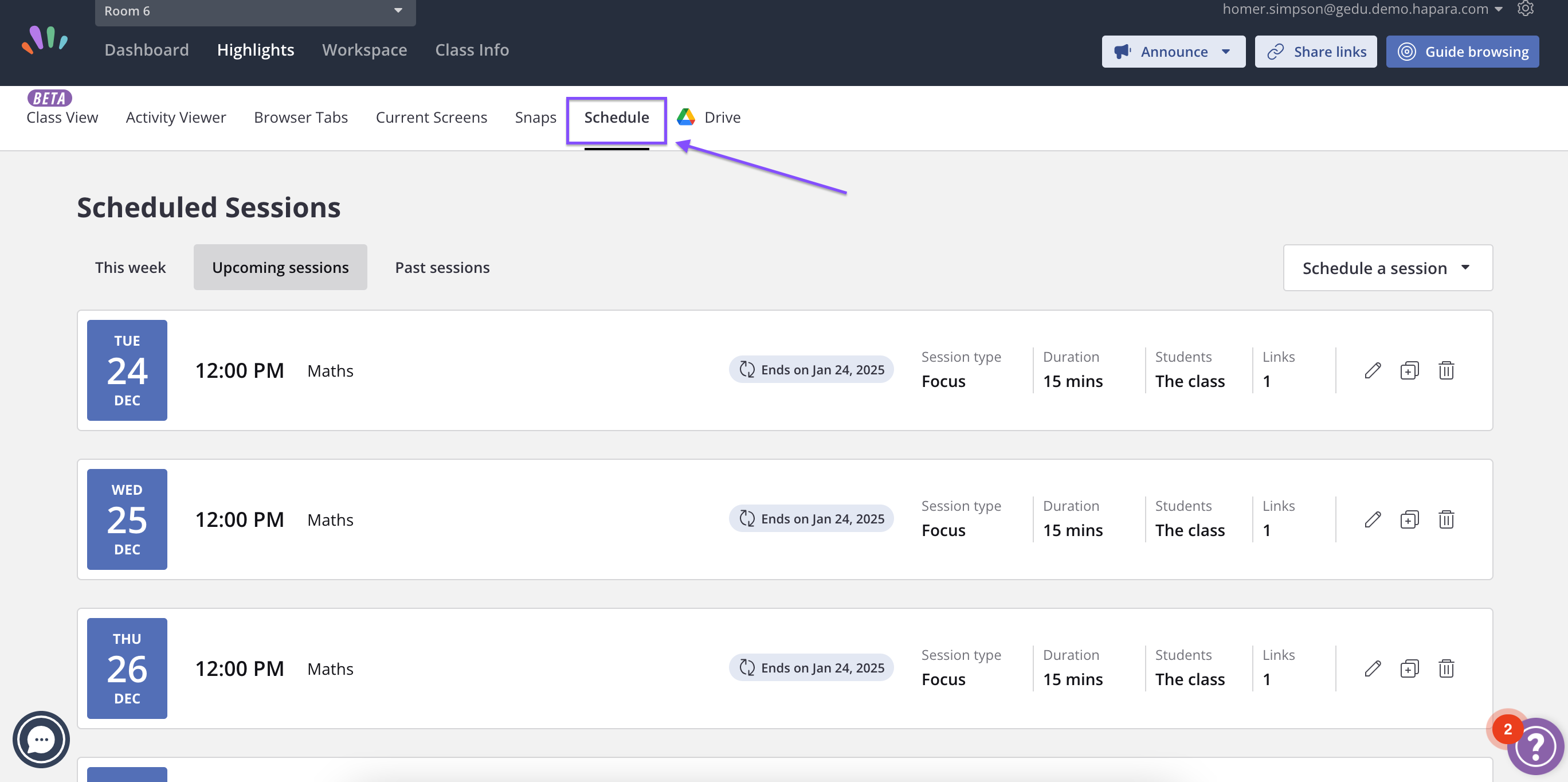Click the Hapara logo icon

coord(45,40)
